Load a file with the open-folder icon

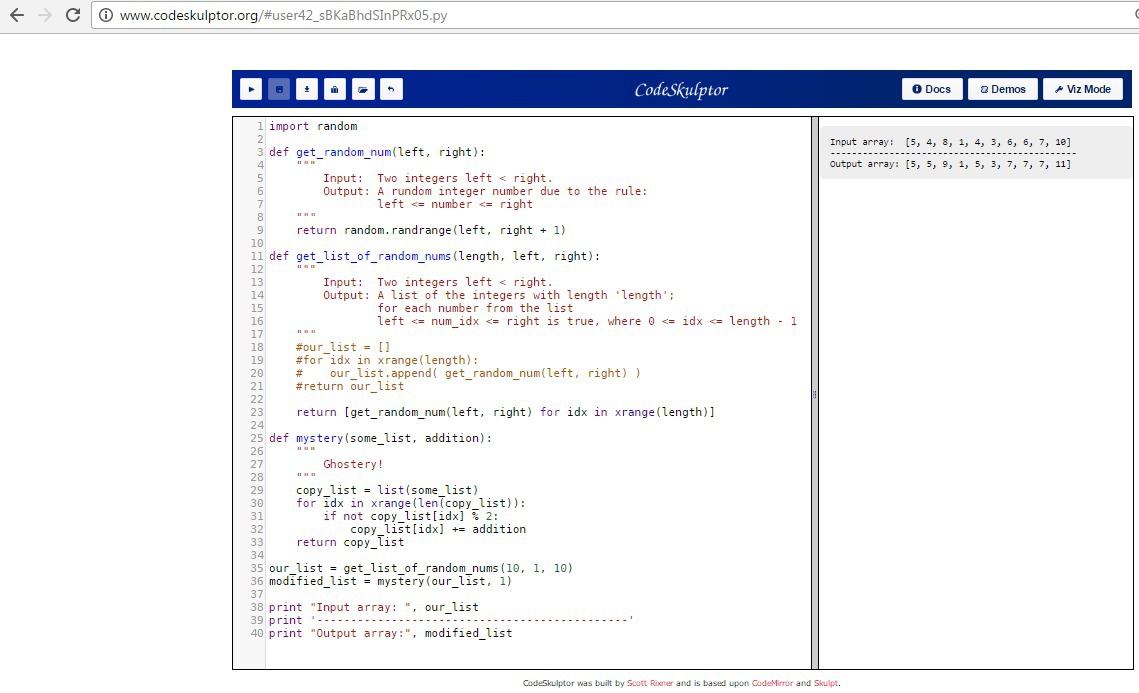click(362, 89)
